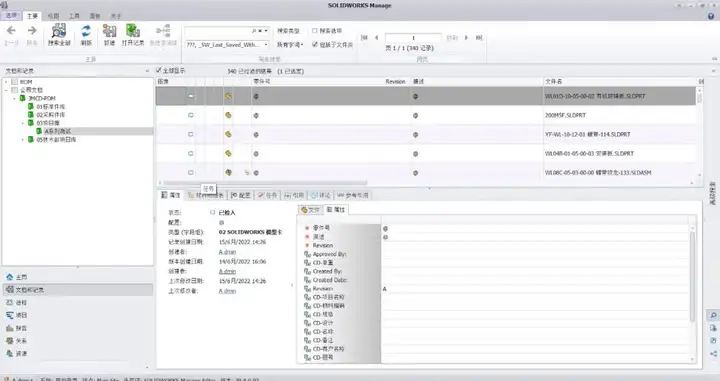The width and height of the screenshot is (720, 381).
Task: Expand the BOM tree node
Action: tap(6, 82)
